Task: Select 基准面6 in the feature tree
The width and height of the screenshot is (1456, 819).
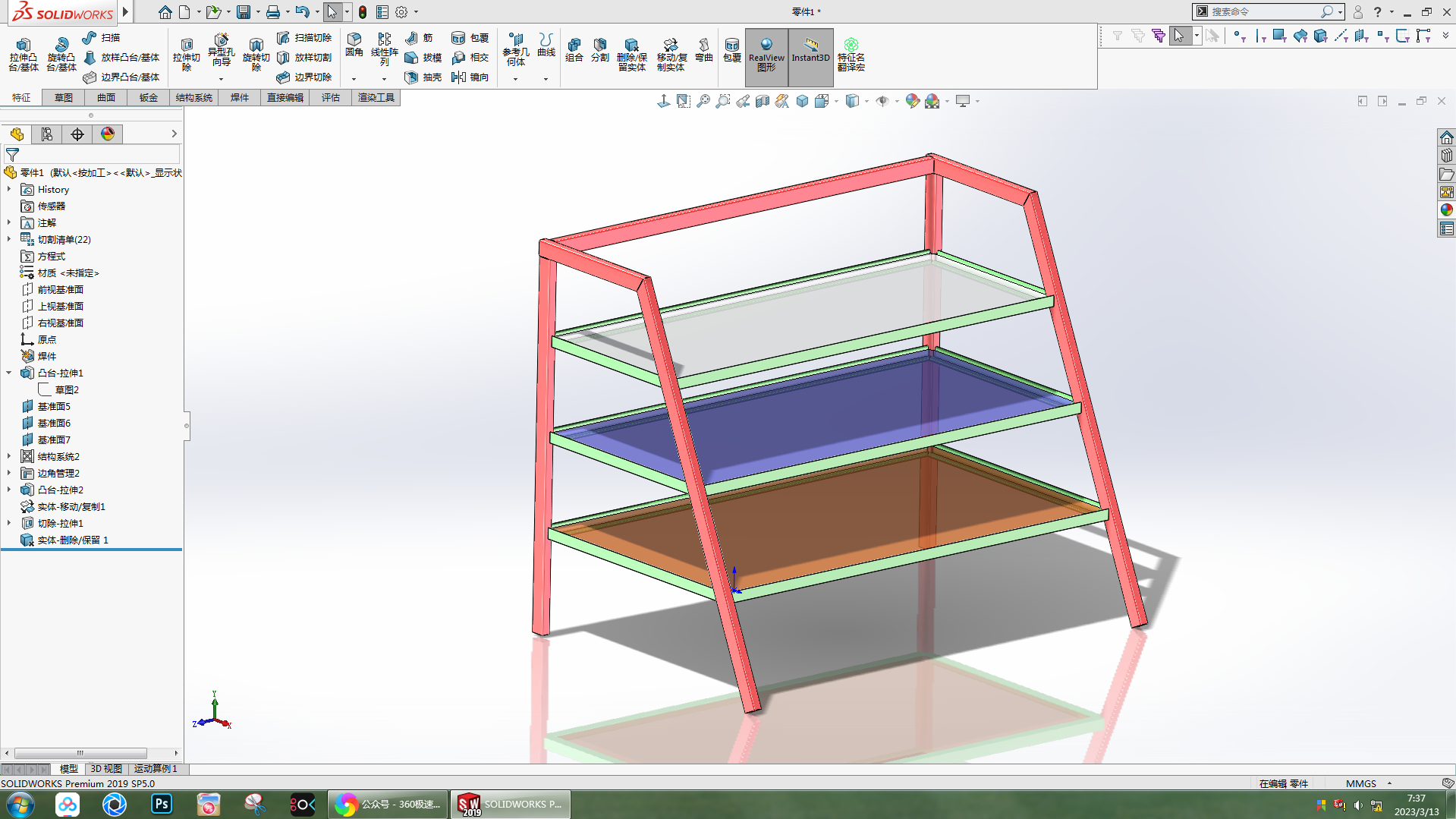Action: point(54,423)
